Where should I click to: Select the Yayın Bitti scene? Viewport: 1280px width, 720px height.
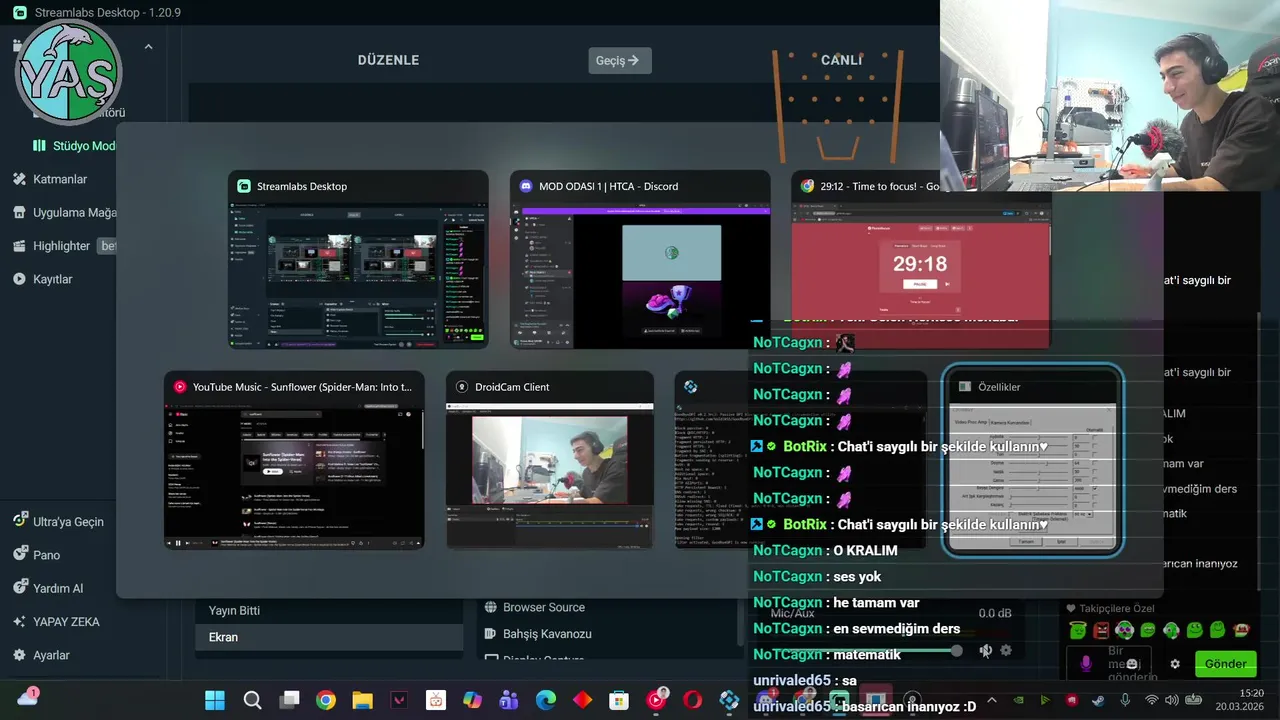329,610
